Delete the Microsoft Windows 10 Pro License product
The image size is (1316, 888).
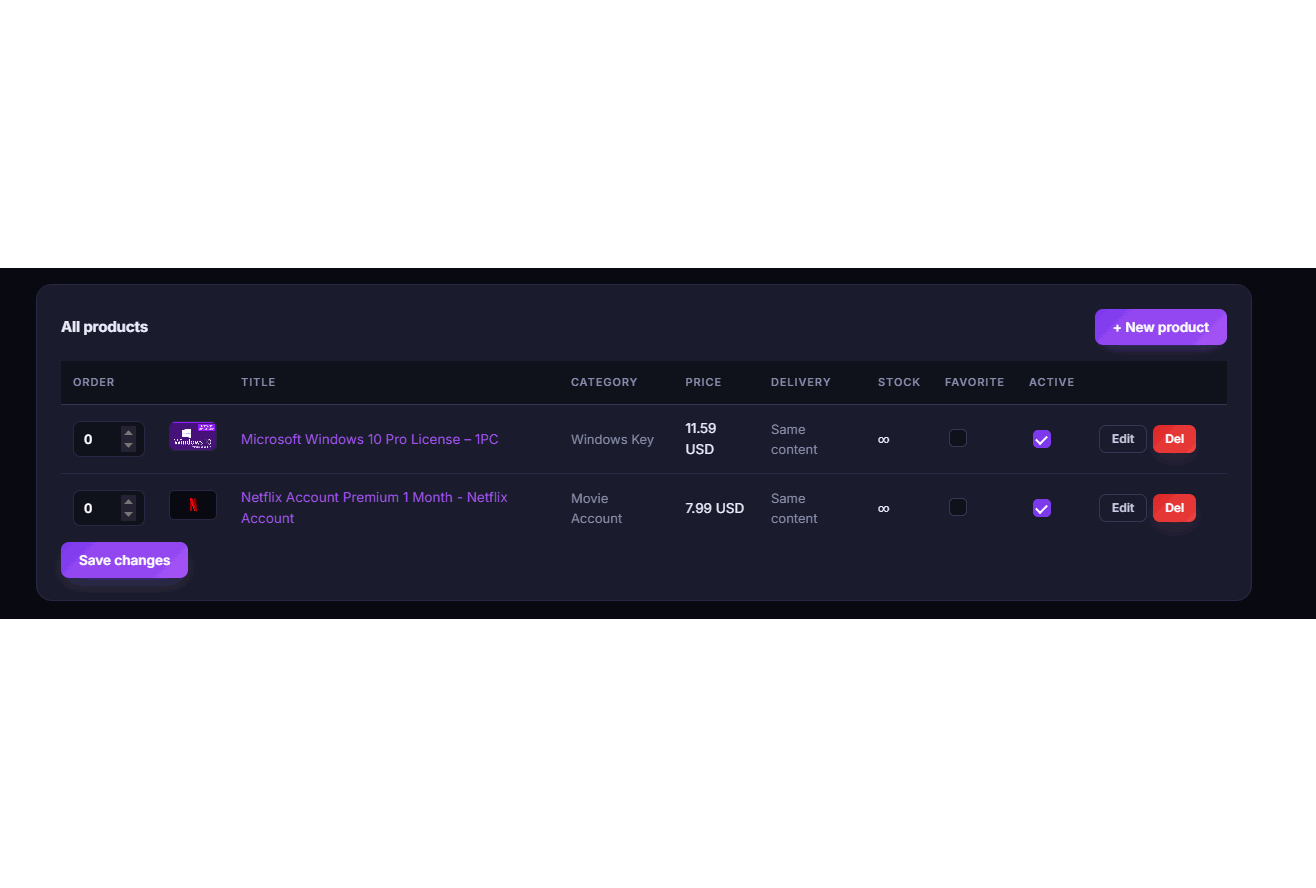[1174, 439]
